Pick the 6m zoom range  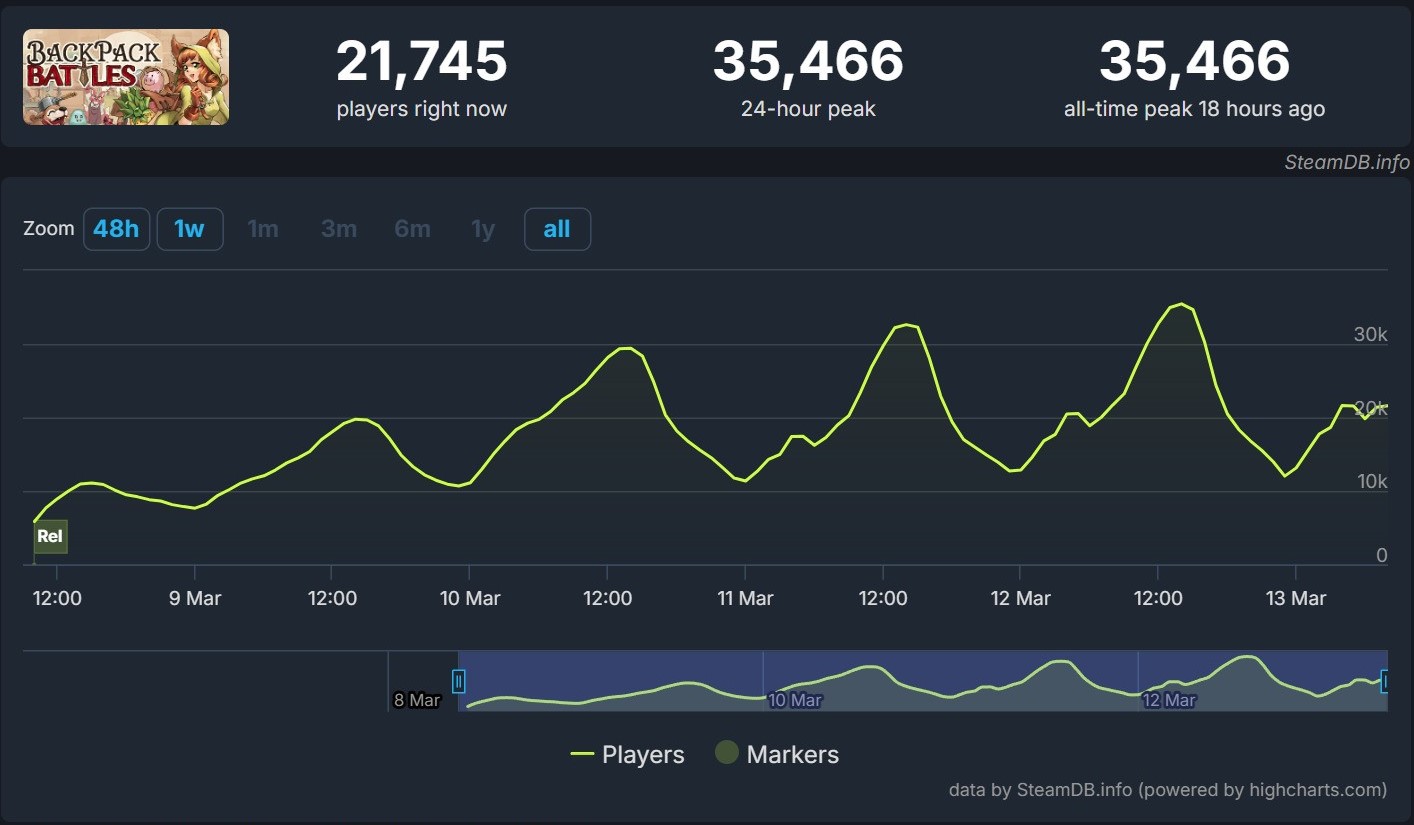pyautogui.click(x=412, y=229)
